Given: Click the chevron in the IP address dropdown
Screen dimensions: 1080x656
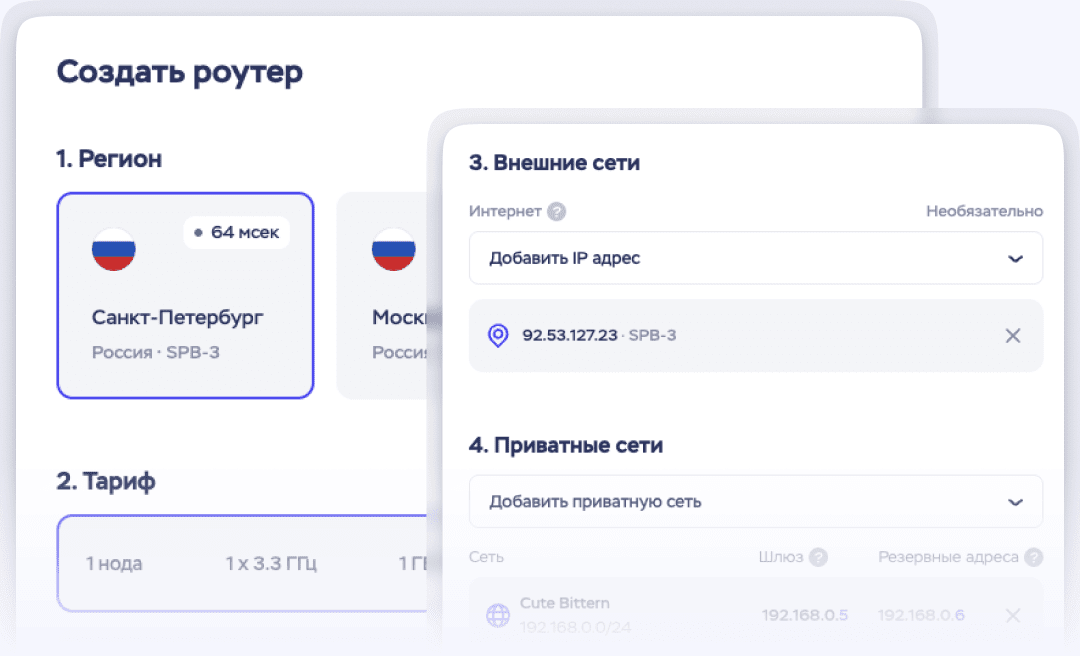Looking at the screenshot, I should pos(1015,258).
